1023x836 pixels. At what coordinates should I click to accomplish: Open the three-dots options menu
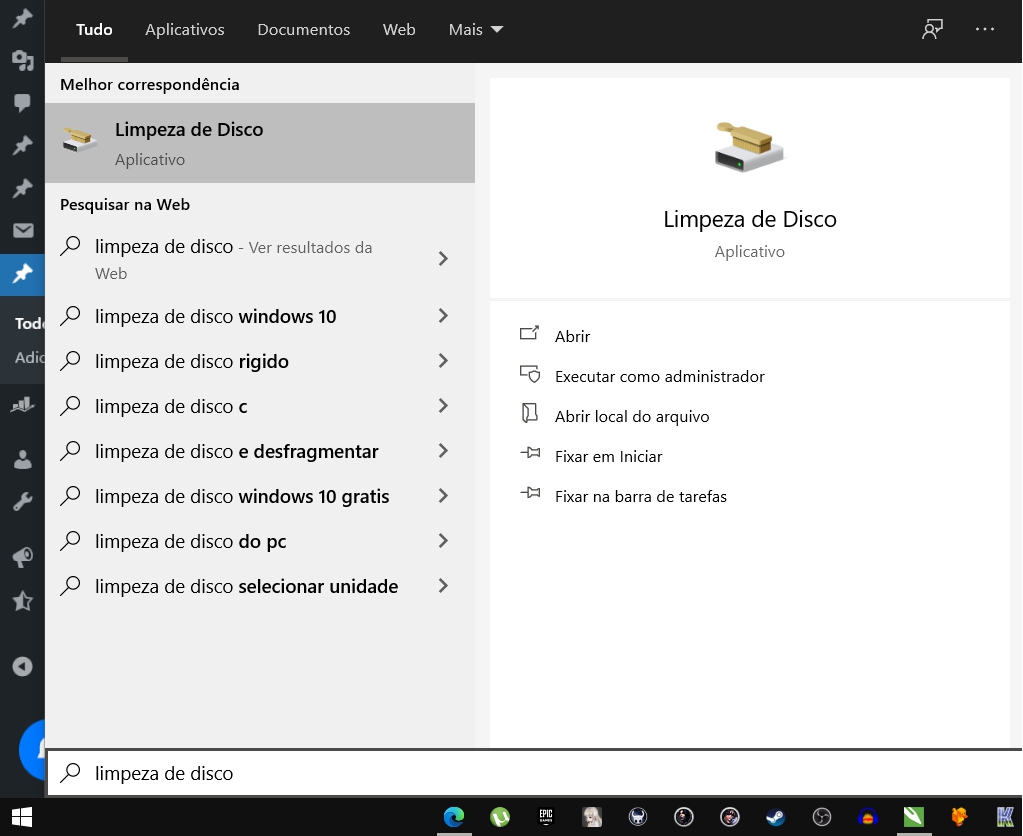pos(985,29)
